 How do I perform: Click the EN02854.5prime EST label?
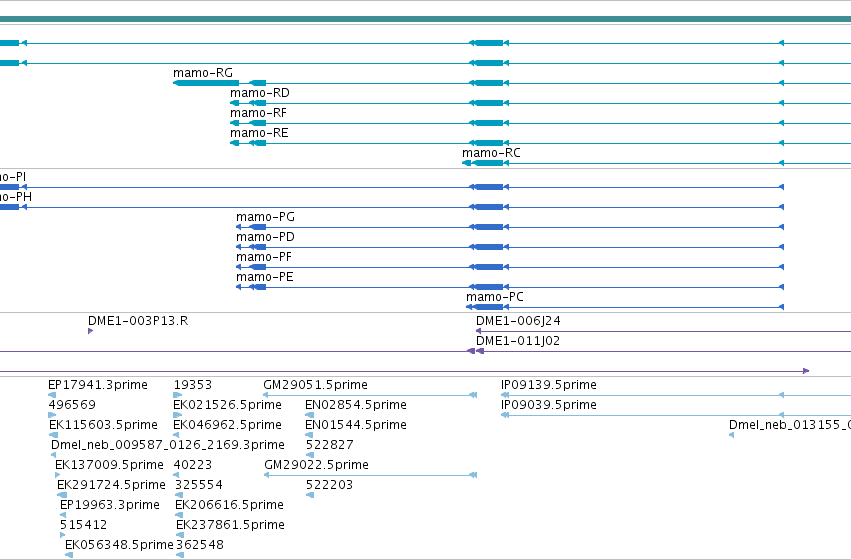pos(355,405)
